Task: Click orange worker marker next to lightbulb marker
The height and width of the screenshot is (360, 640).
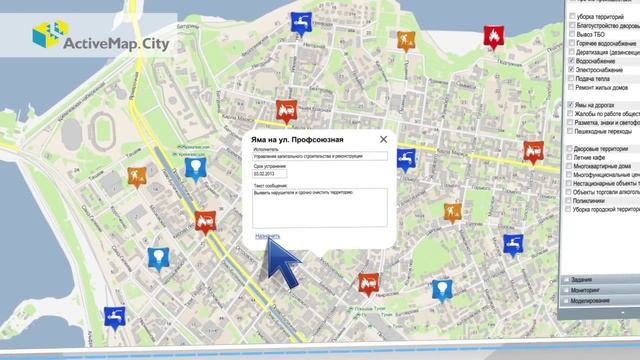Action: click(x=137, y=177)
